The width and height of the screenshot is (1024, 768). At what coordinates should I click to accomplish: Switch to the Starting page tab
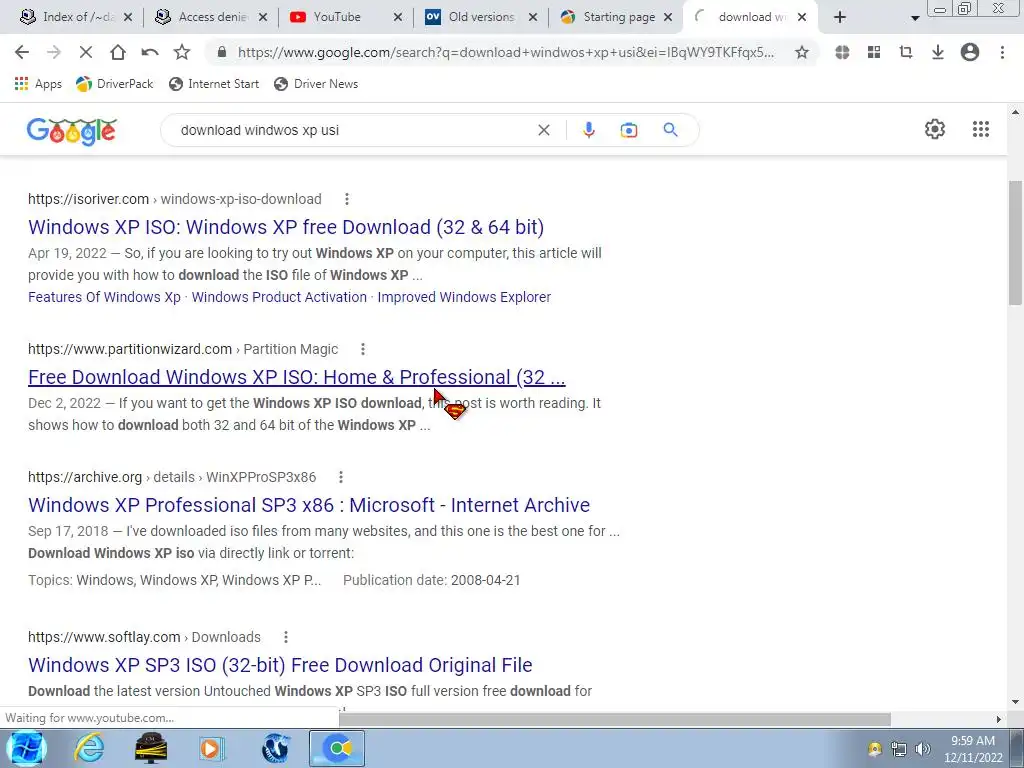tap(618, 17)
